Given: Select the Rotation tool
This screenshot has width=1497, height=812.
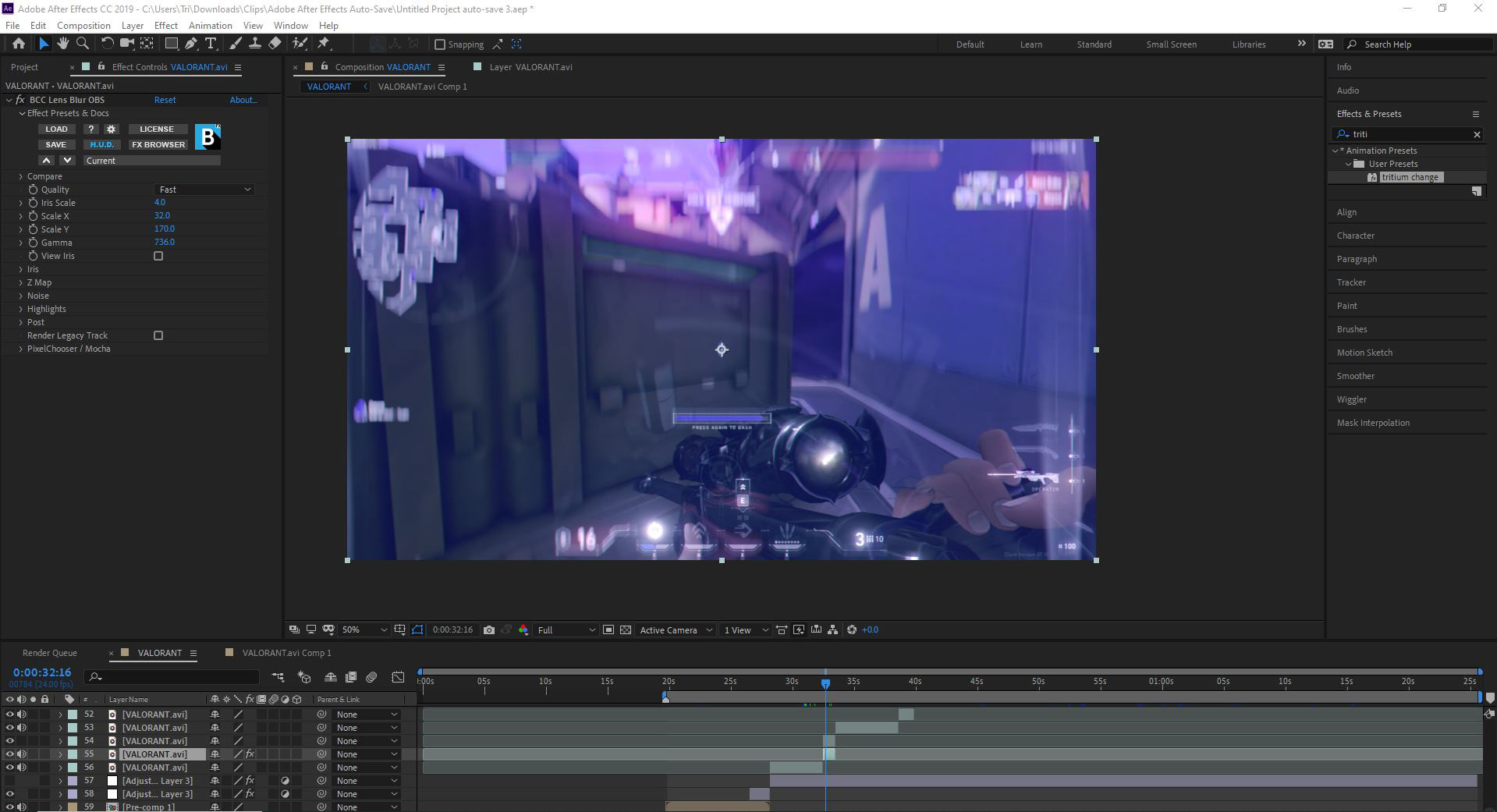Looking at the screenshot, I should pos(107,44).
